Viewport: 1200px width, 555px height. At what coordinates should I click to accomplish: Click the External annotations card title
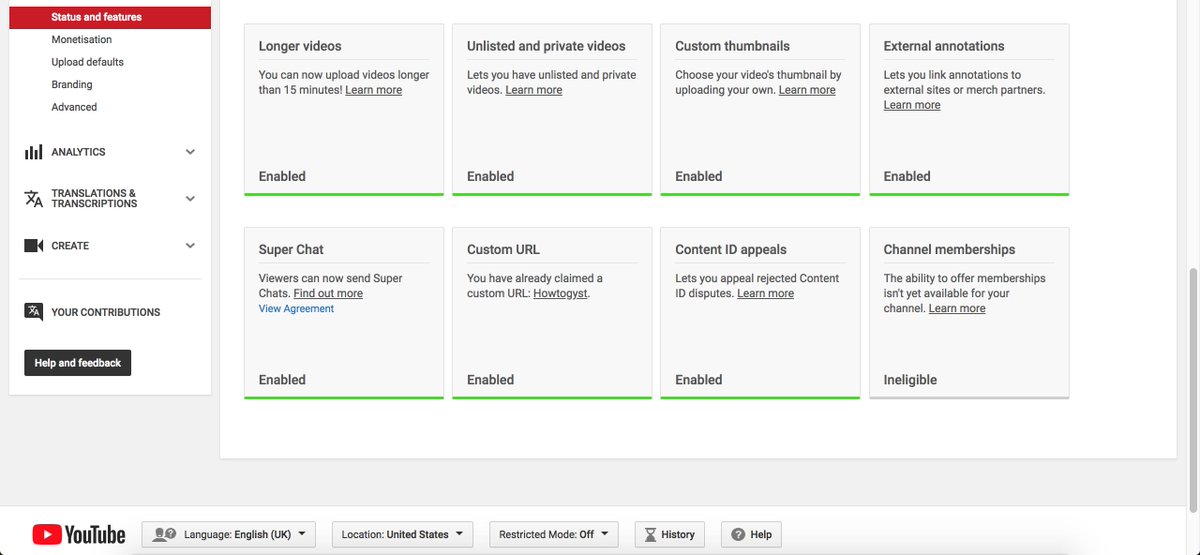(944, 46)
